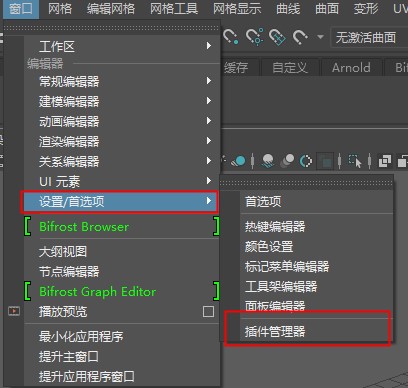
Task: Toggle snap to view planes magnet icon
Action: (x=277, y=37)
